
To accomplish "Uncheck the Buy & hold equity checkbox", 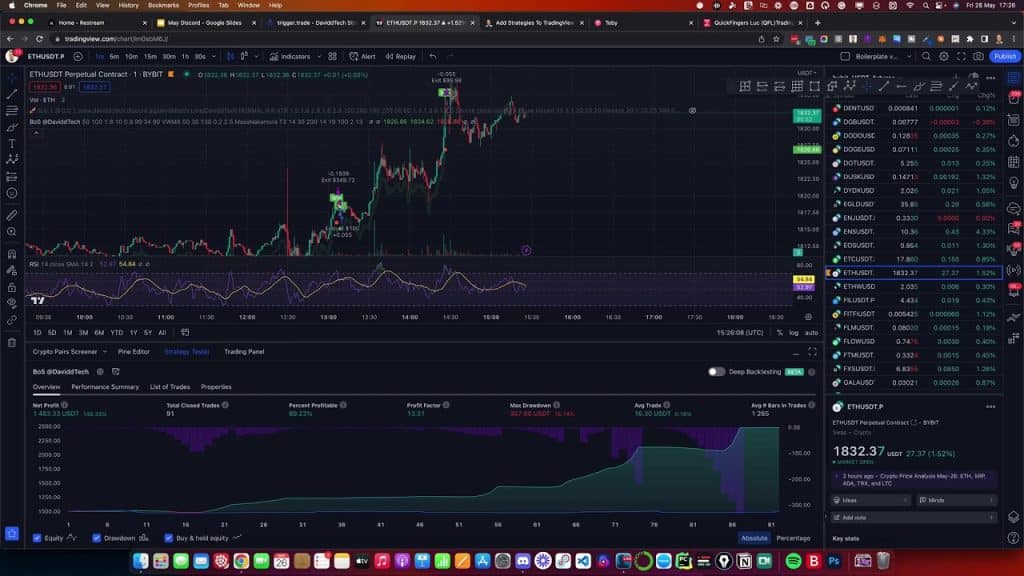I will 168,538.
